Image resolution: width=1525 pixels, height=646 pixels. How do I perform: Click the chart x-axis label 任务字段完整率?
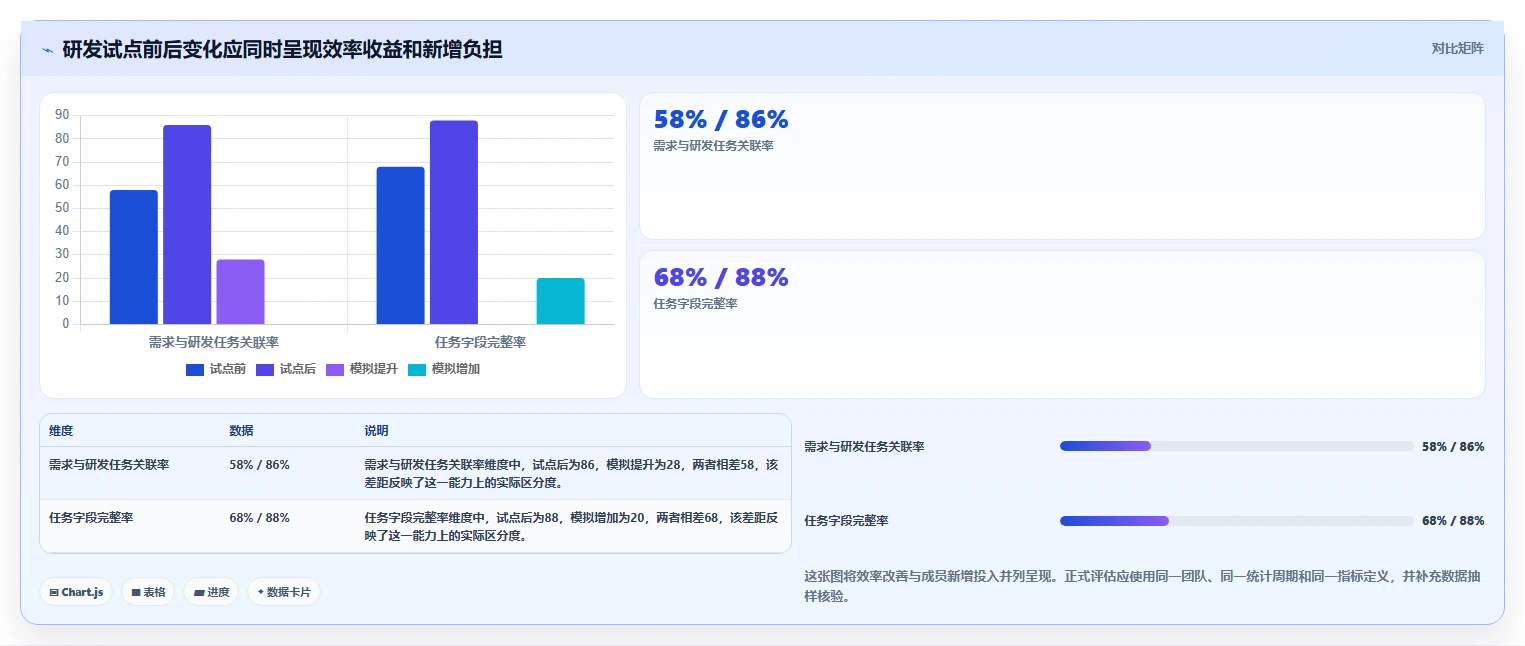[x=480, y=342]
